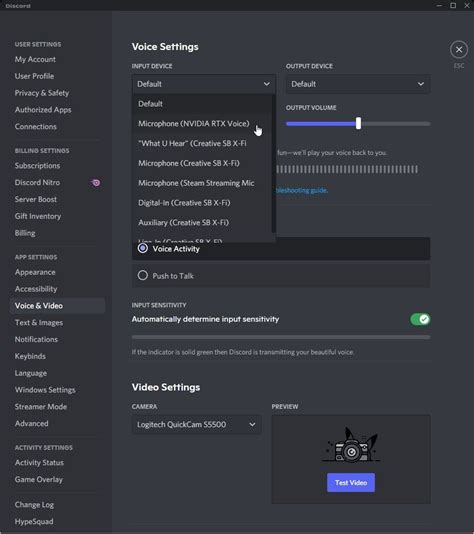Go to Billing settings
The height and width of the screenshot is (534, 474).
pos(25,233)
